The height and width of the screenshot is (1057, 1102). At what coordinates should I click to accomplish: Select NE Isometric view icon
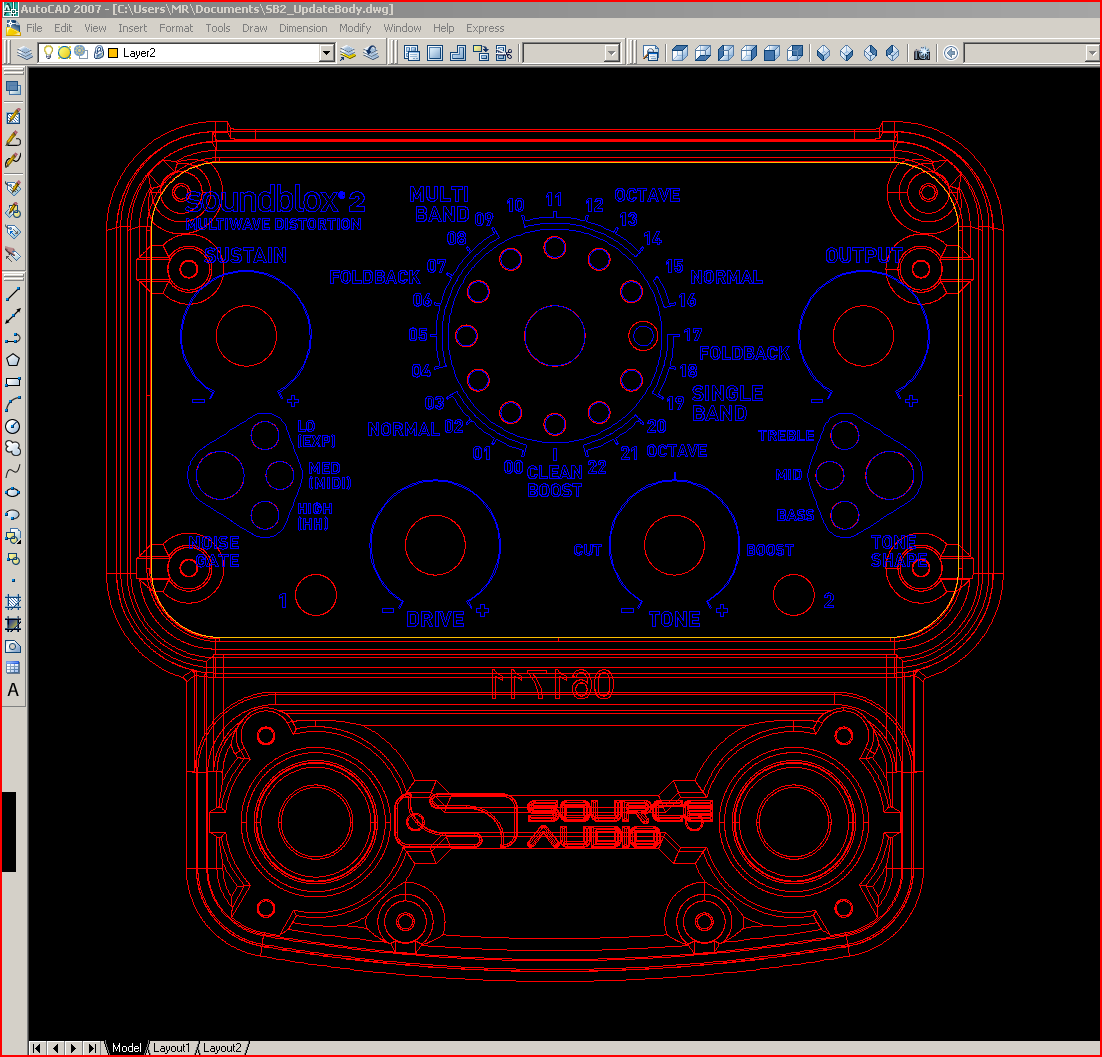870,53
